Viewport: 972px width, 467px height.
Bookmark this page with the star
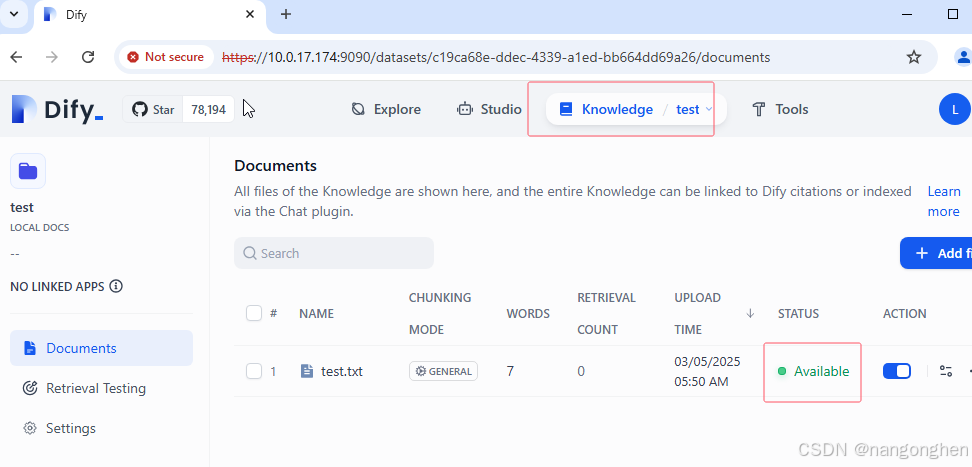(x=914, y=57)
